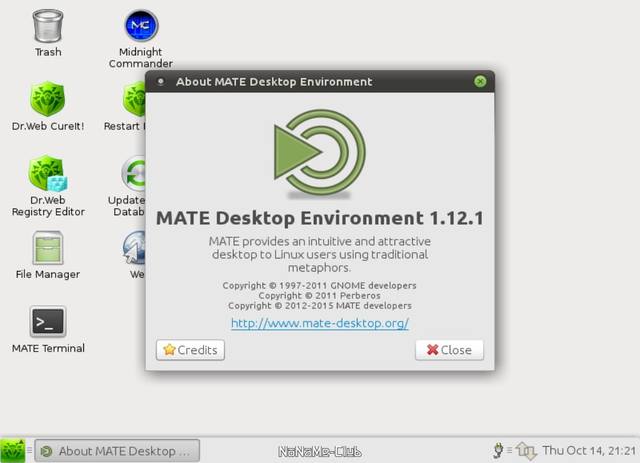Image resolution: width=640 pixels, height=463 pixels.
Task: Click the 'Copyright © 2012-2015 MATE developers' line
Action: (x=320, y=305)
